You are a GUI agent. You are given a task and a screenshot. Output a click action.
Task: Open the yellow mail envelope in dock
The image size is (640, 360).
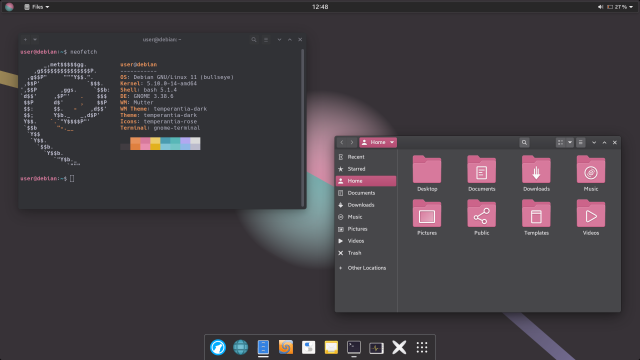(331, 347)
